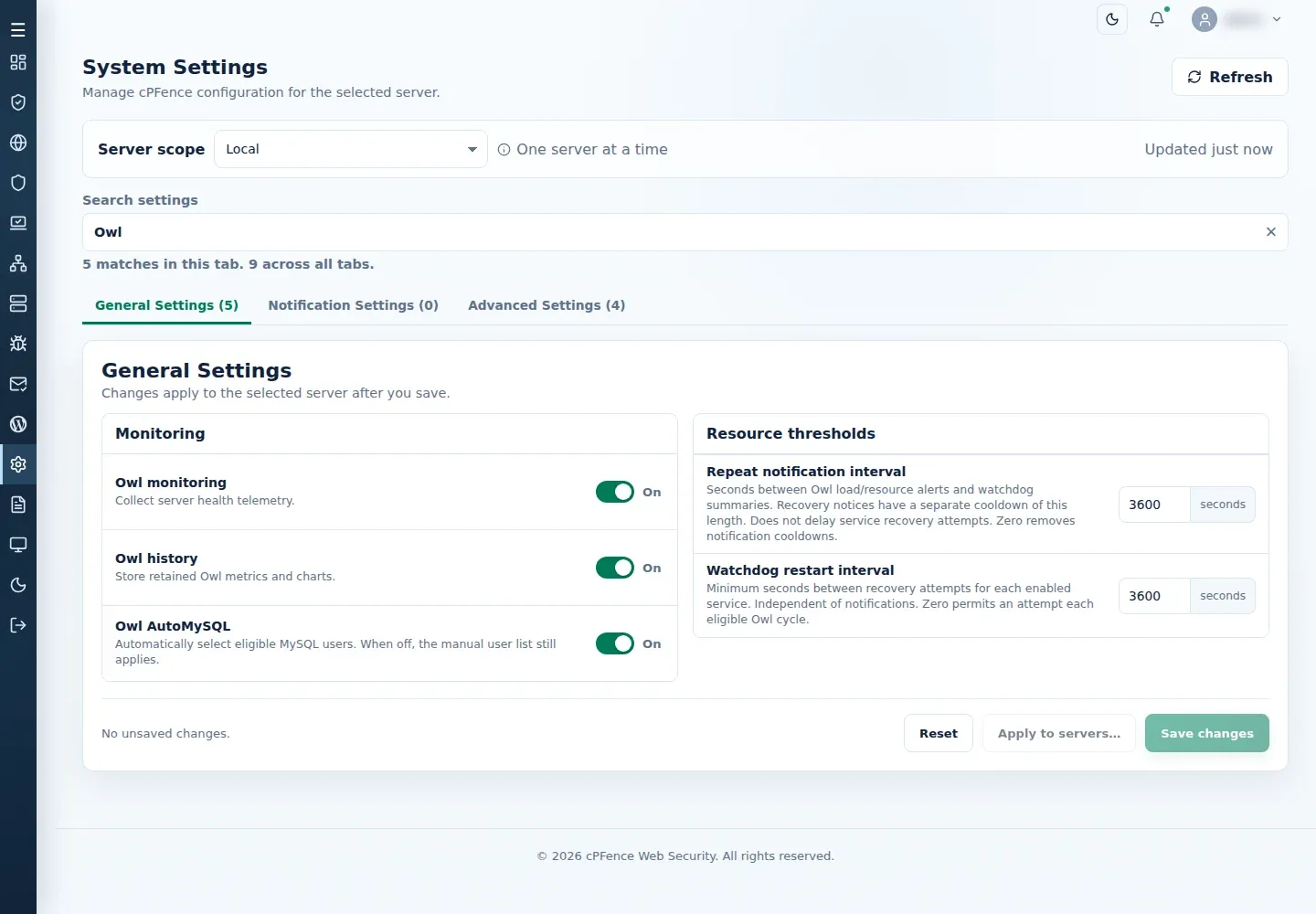
Task: Expand the user account menu
Action: point(1237,19)
